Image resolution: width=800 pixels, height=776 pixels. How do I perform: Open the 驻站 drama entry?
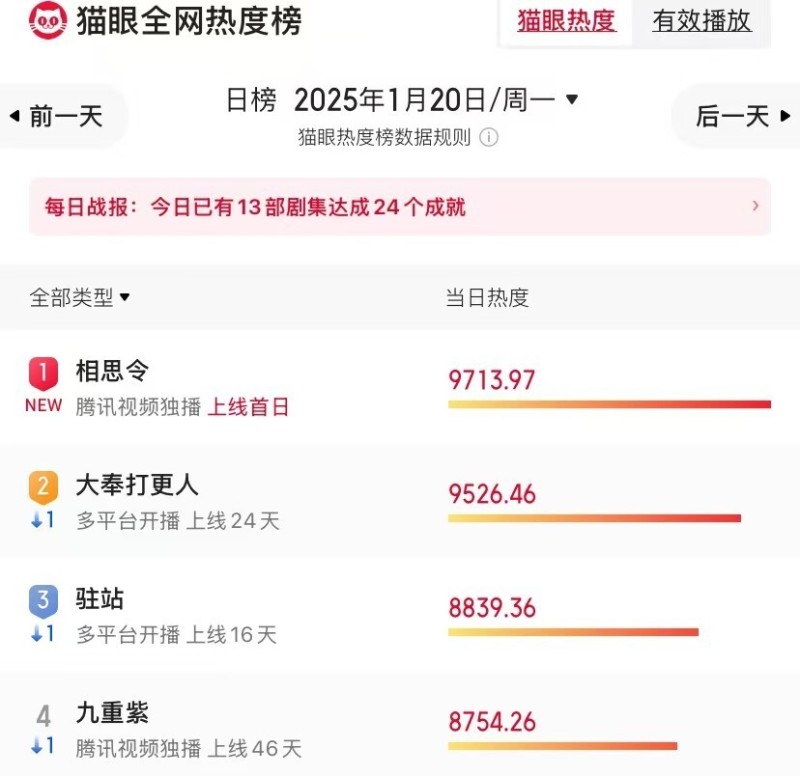[100, 599]
